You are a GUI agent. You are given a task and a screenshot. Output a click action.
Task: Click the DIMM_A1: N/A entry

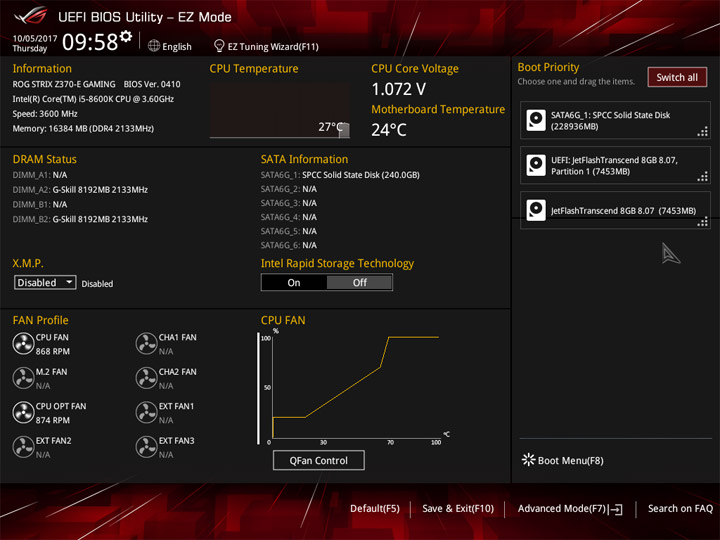[40, 175]
